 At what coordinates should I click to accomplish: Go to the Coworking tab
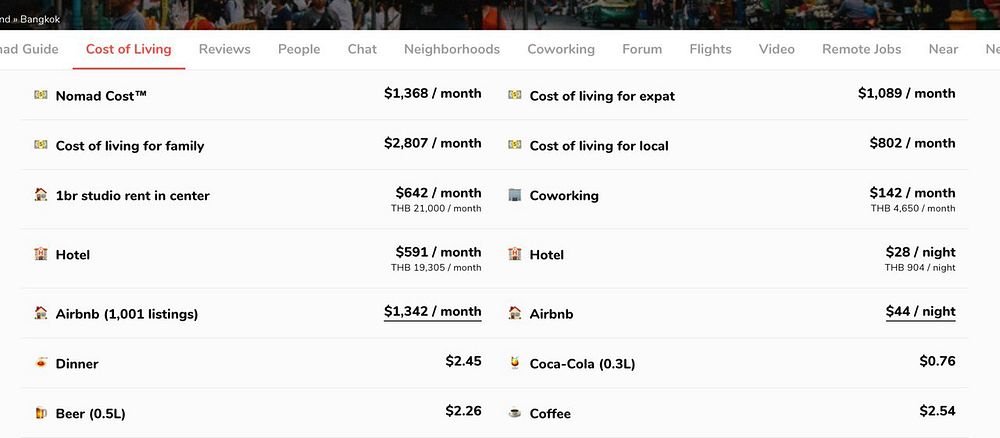[561, 49]
